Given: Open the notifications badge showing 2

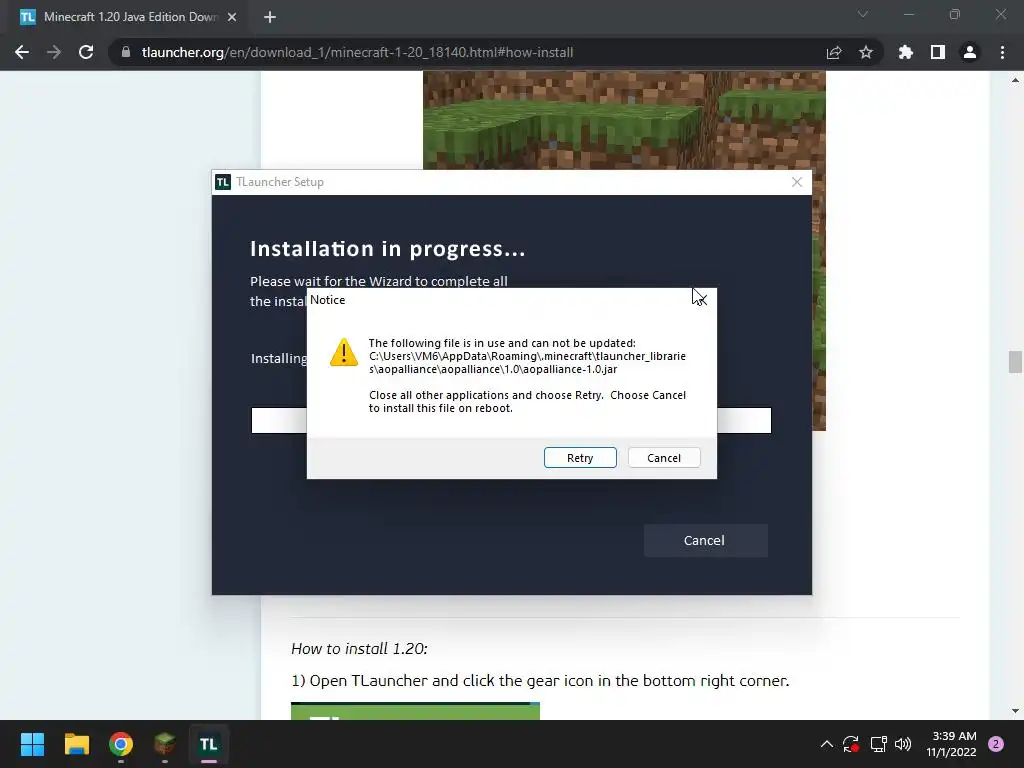Looking at the screenshot, I should click(996, 744).
